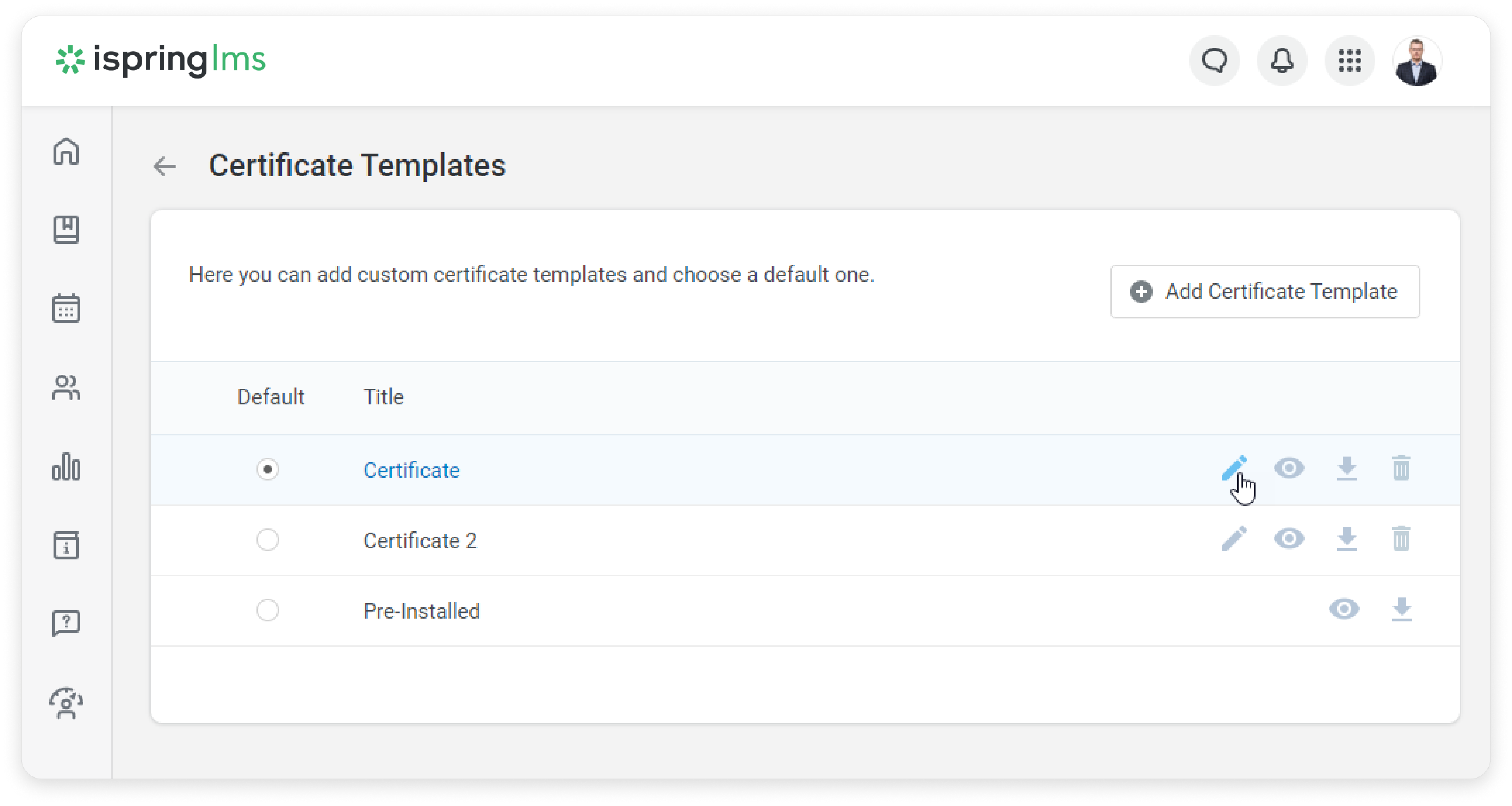Viewport: 1512px width, 806px height.
Task: Preview the Certificate 2 template
Action: 1289,539
